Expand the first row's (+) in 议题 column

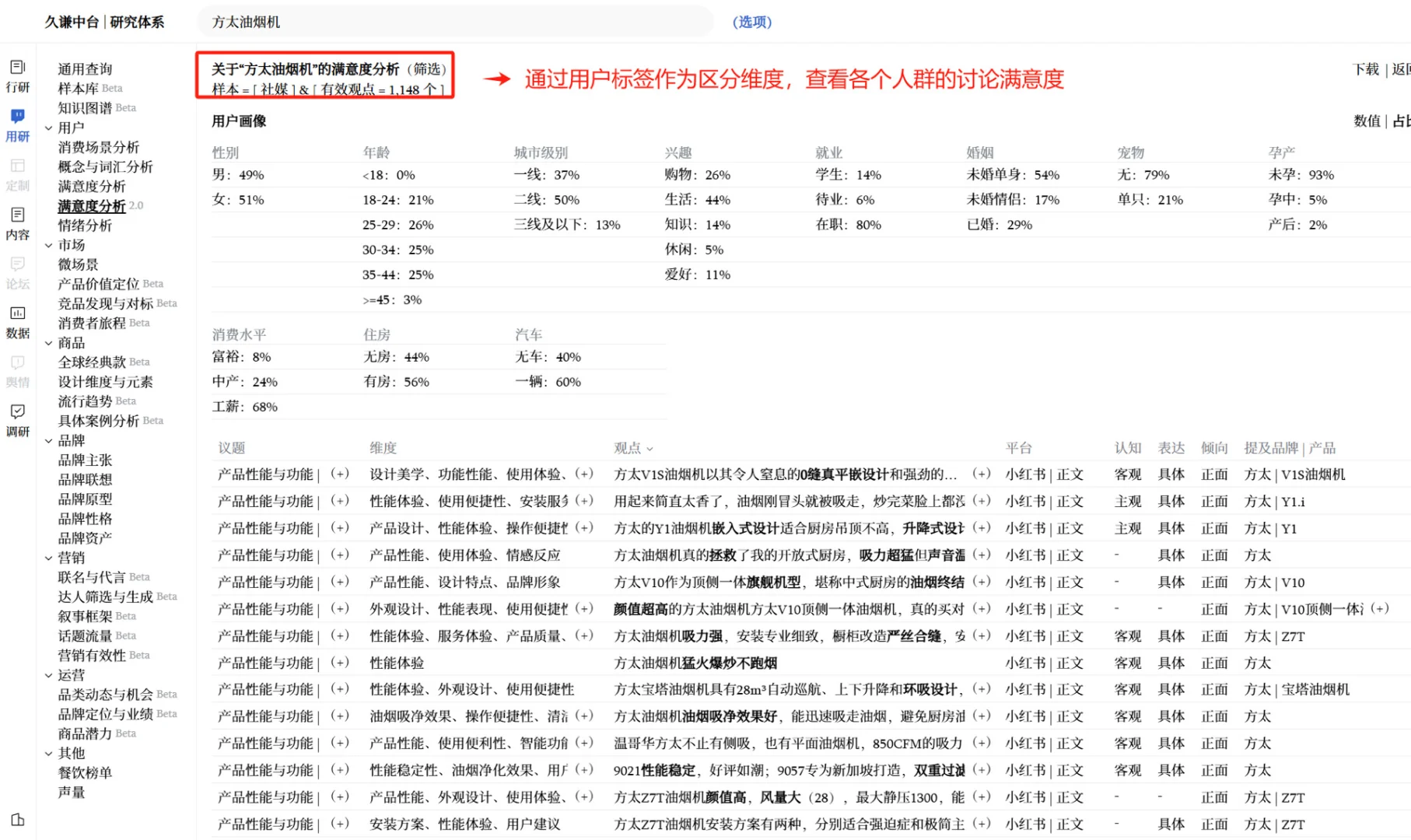pyautogui.click(x=339, y=474)
